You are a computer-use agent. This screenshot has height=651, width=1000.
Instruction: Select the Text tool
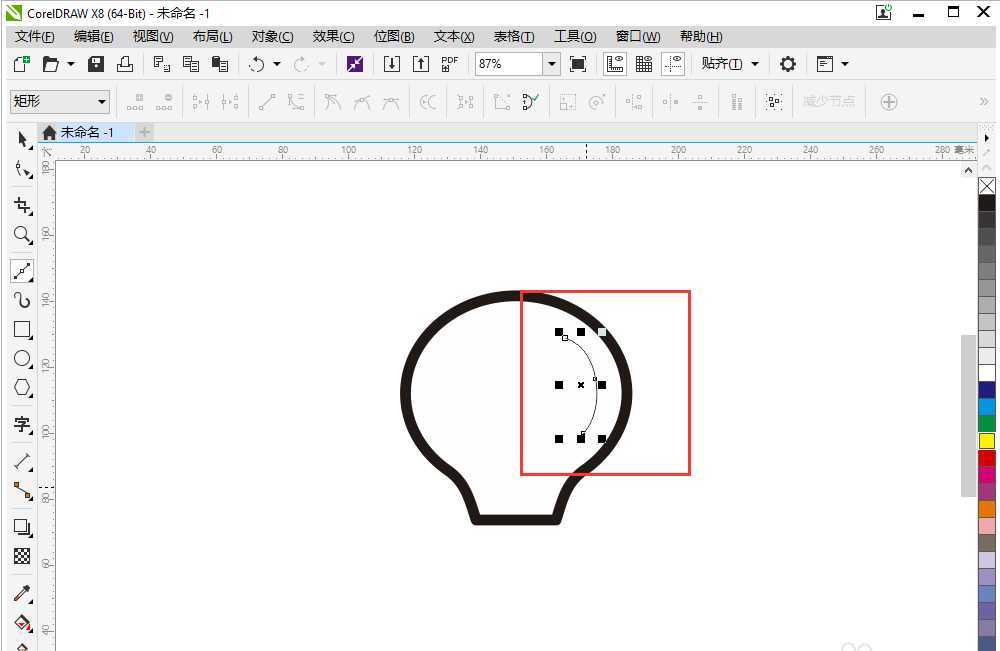click(23, 425)
